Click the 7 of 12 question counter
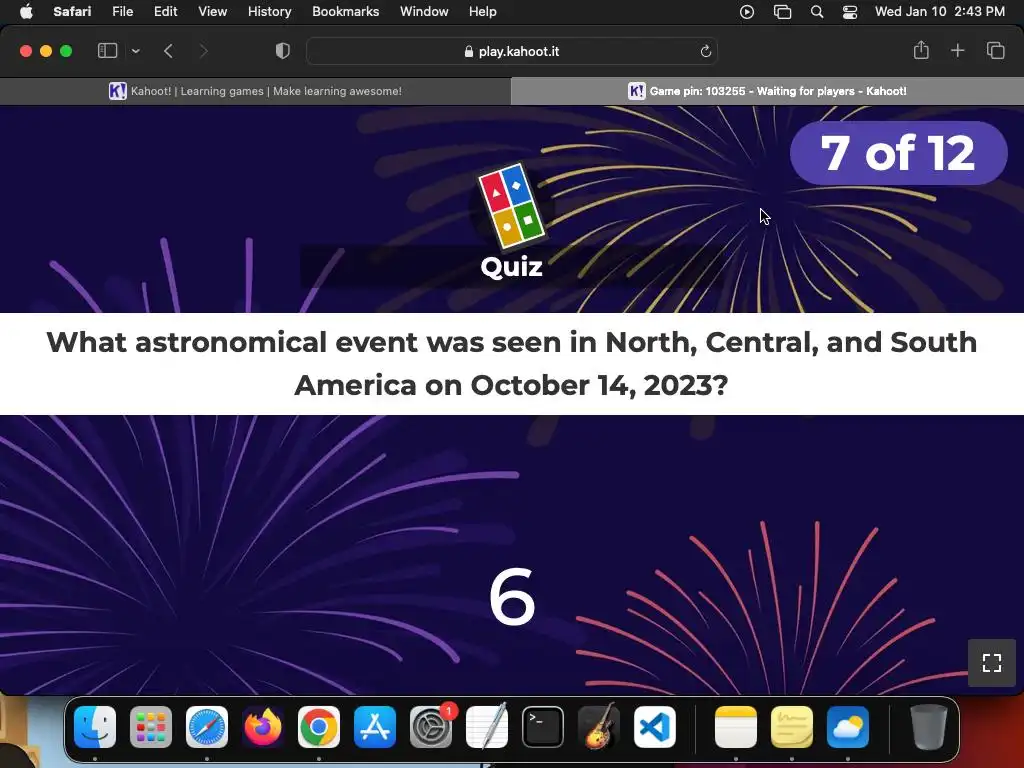Image resolution: width=1024 pixels, height=768 pixels. tap(898, 153)
